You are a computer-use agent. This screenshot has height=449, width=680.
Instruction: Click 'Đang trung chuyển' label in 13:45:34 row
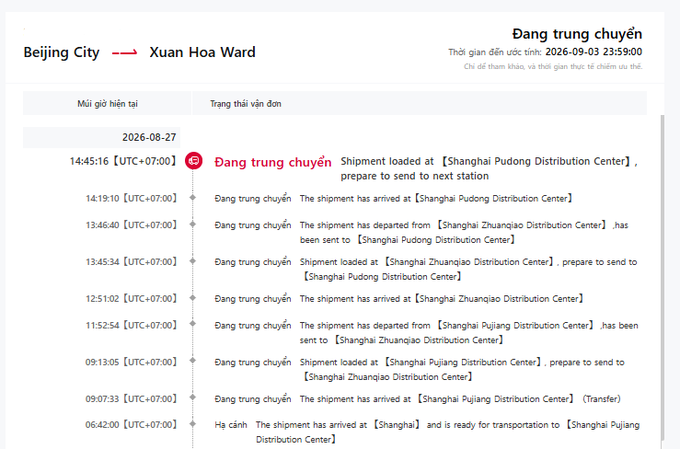[x=253, y=262]
